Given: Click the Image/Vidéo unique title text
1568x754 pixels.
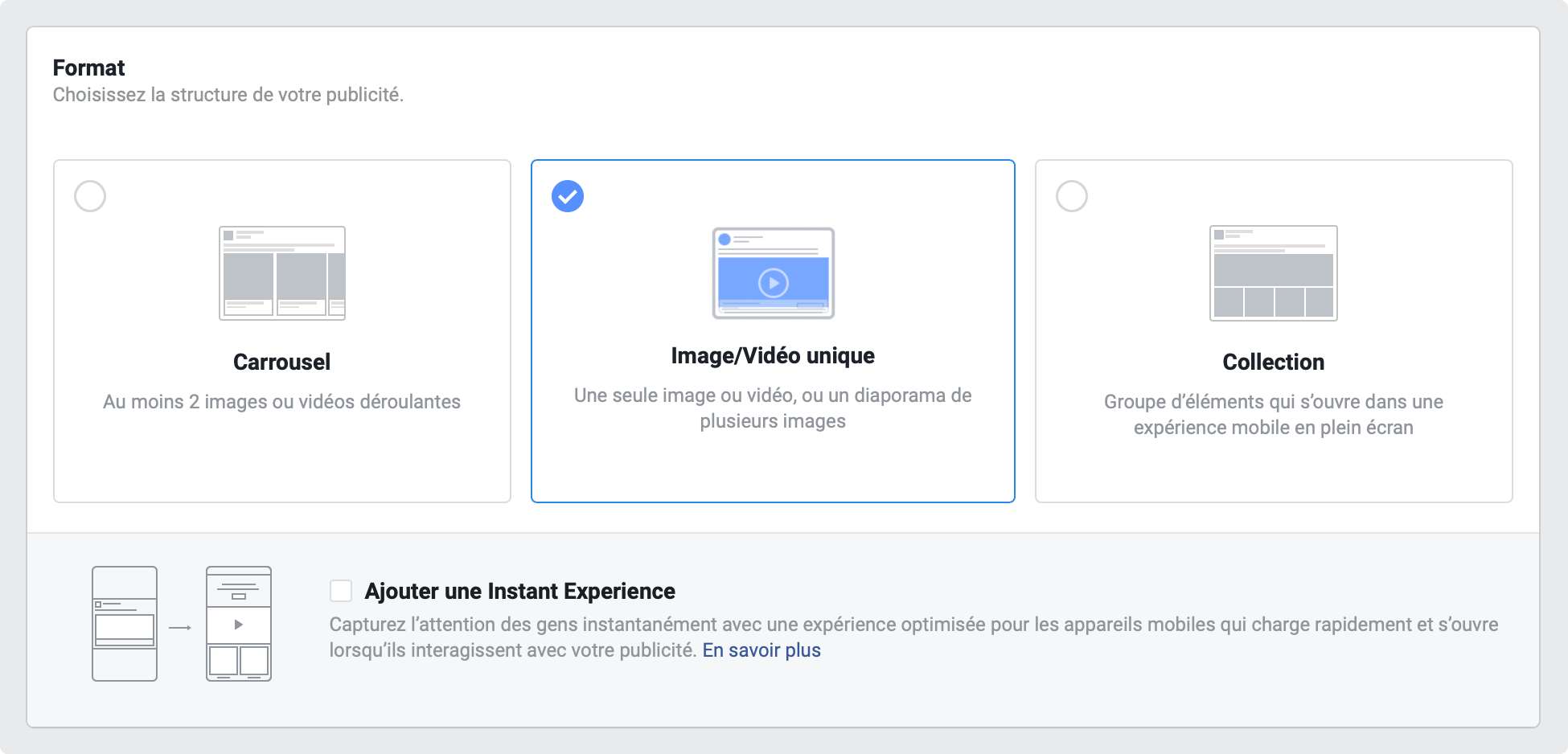Looking at the screenshot, I should 773,355.
